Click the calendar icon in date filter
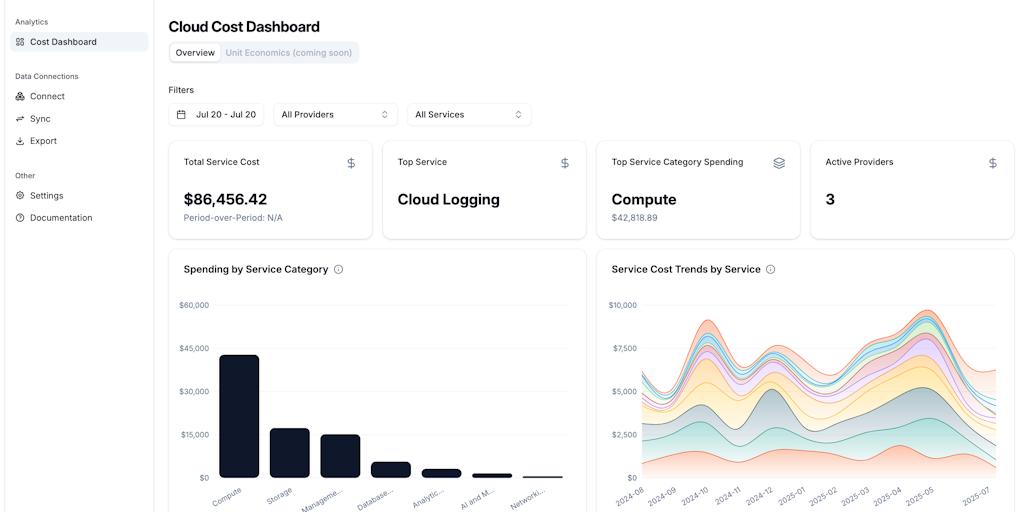Viewport: 1024px width, 512px height. 182,114
